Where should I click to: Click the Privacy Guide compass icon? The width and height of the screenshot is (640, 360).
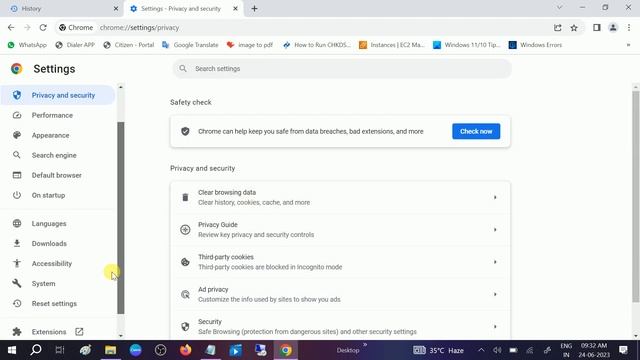click(185, 229)
